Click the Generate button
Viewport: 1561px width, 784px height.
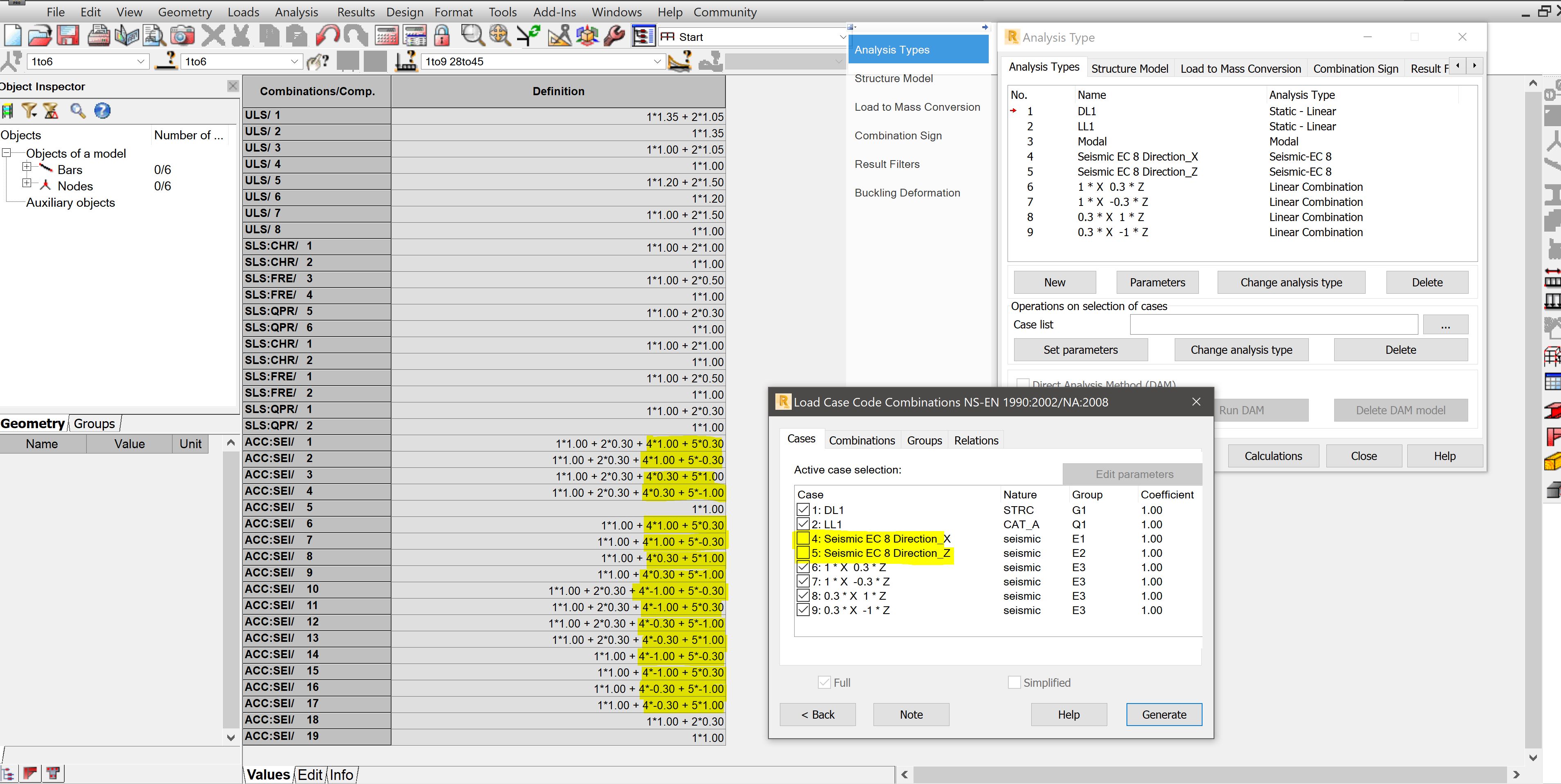coord(1163,714)
